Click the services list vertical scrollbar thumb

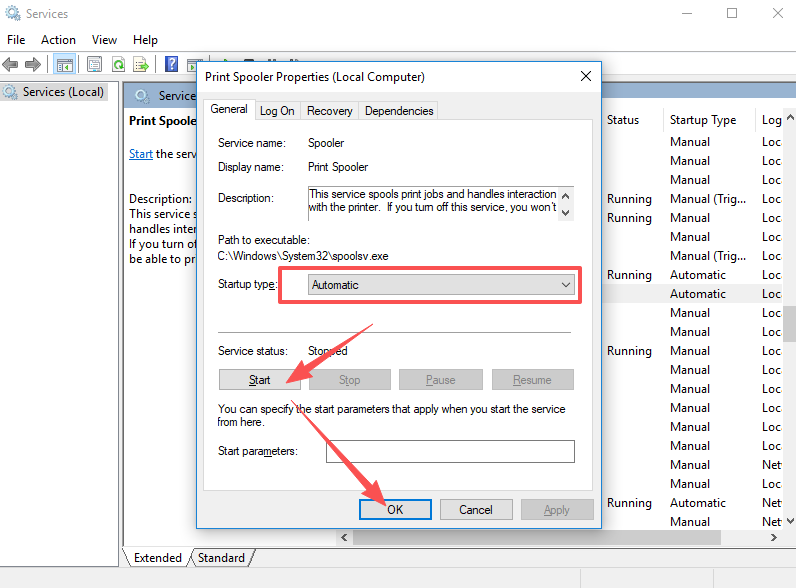click(x=790, y=323)
